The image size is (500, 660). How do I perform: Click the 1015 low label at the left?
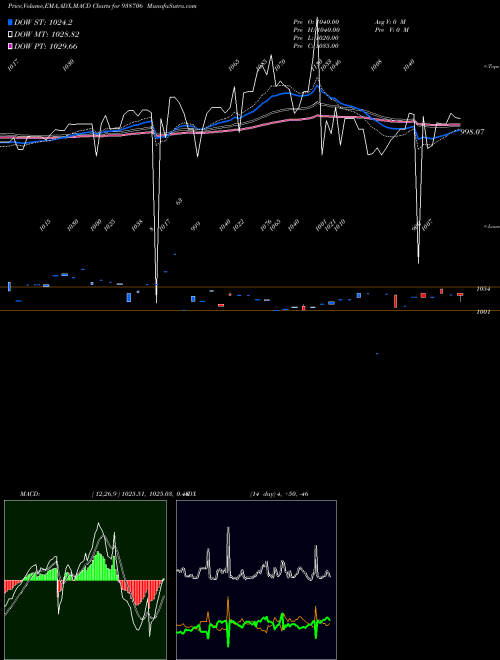[45, 225]
